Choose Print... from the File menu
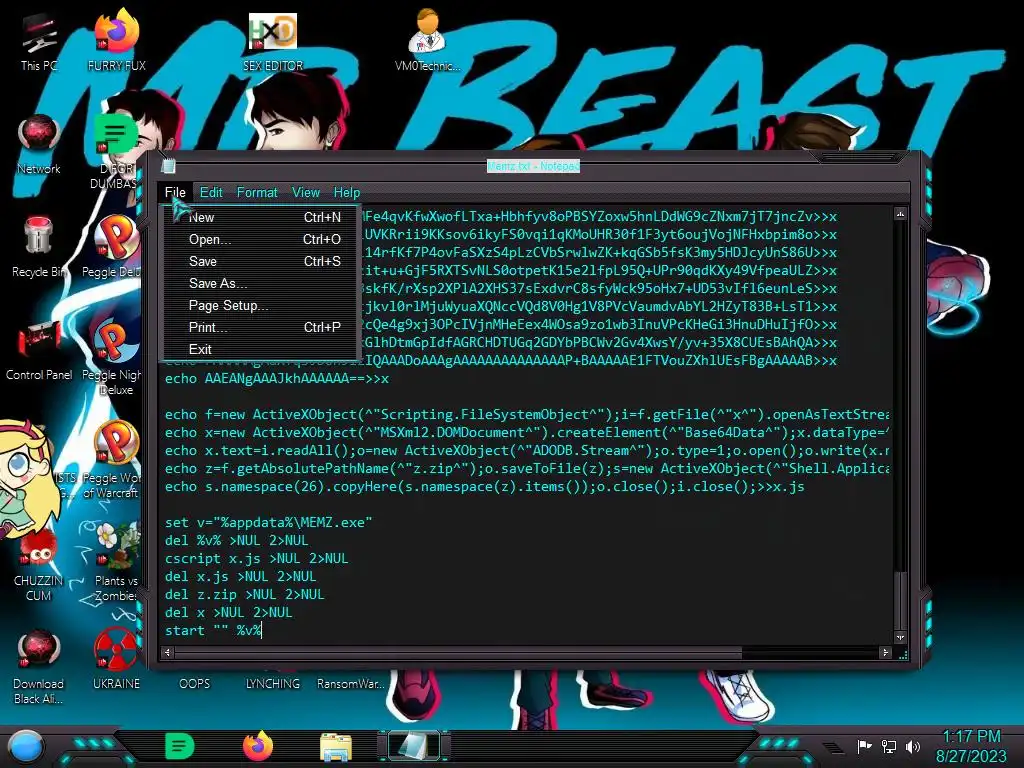The image size is (1024, 768). [261, 327]
